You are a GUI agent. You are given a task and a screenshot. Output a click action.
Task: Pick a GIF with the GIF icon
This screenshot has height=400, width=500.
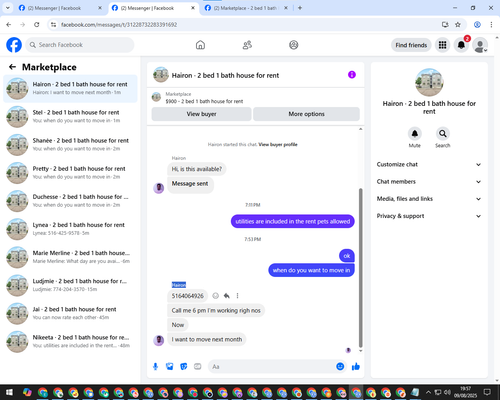pos(198,367)
